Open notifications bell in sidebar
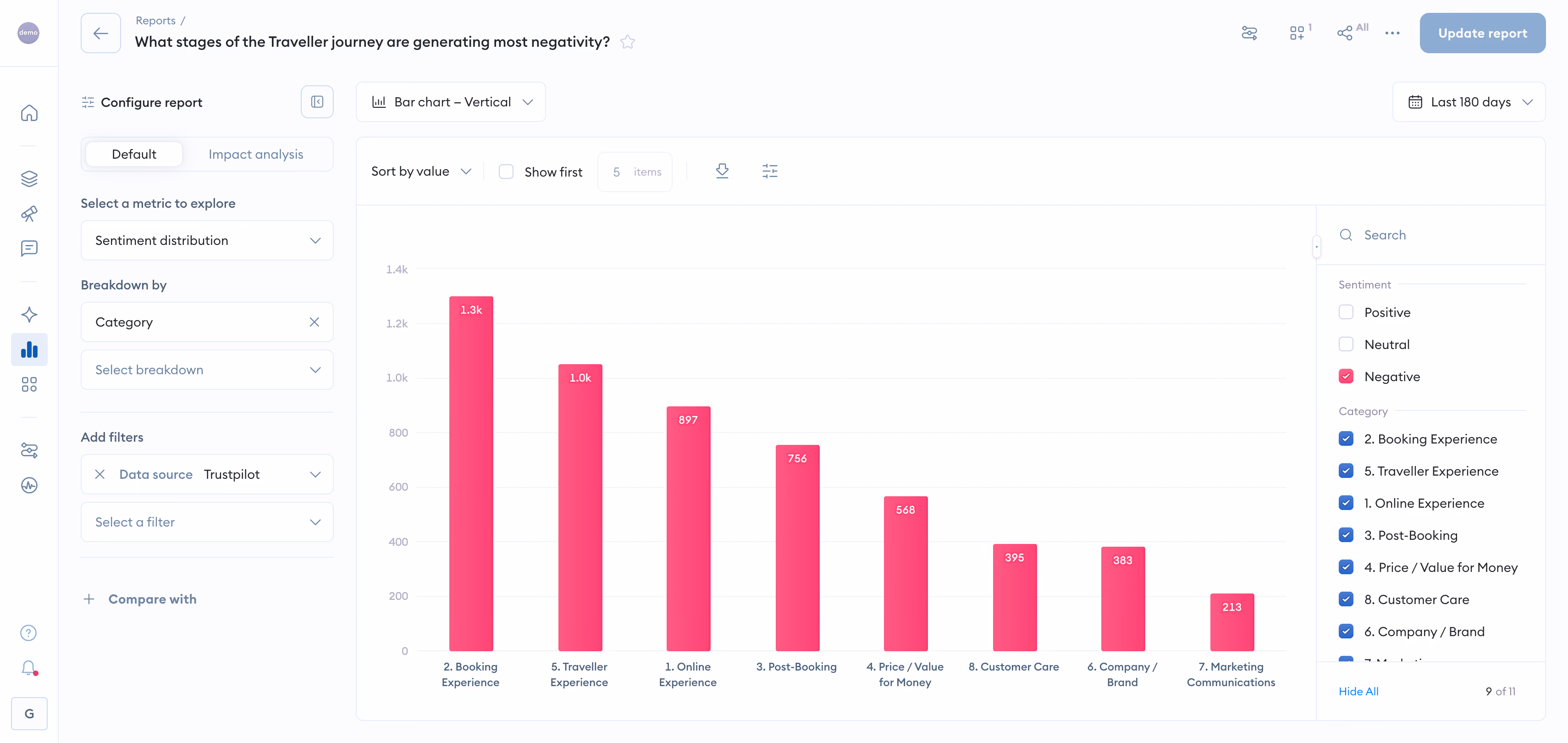 point(28,668)
